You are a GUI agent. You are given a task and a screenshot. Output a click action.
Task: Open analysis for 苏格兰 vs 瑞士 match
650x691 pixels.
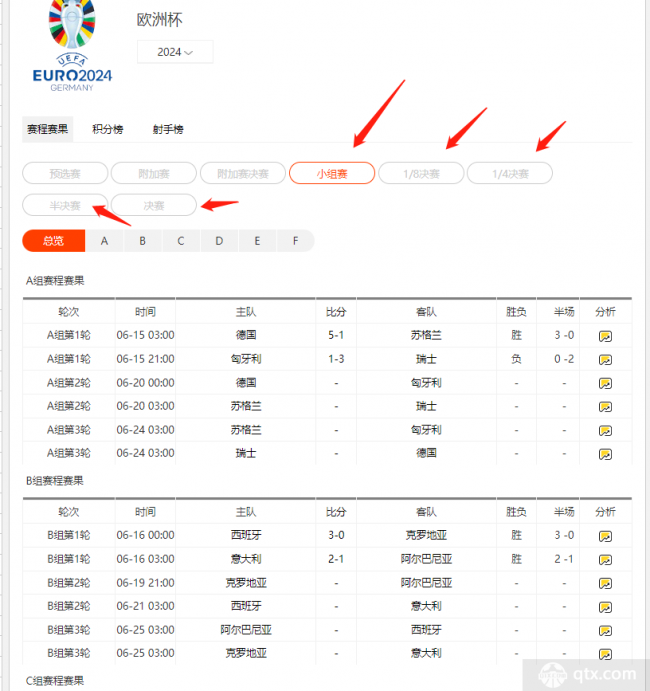tap(605, 407)
